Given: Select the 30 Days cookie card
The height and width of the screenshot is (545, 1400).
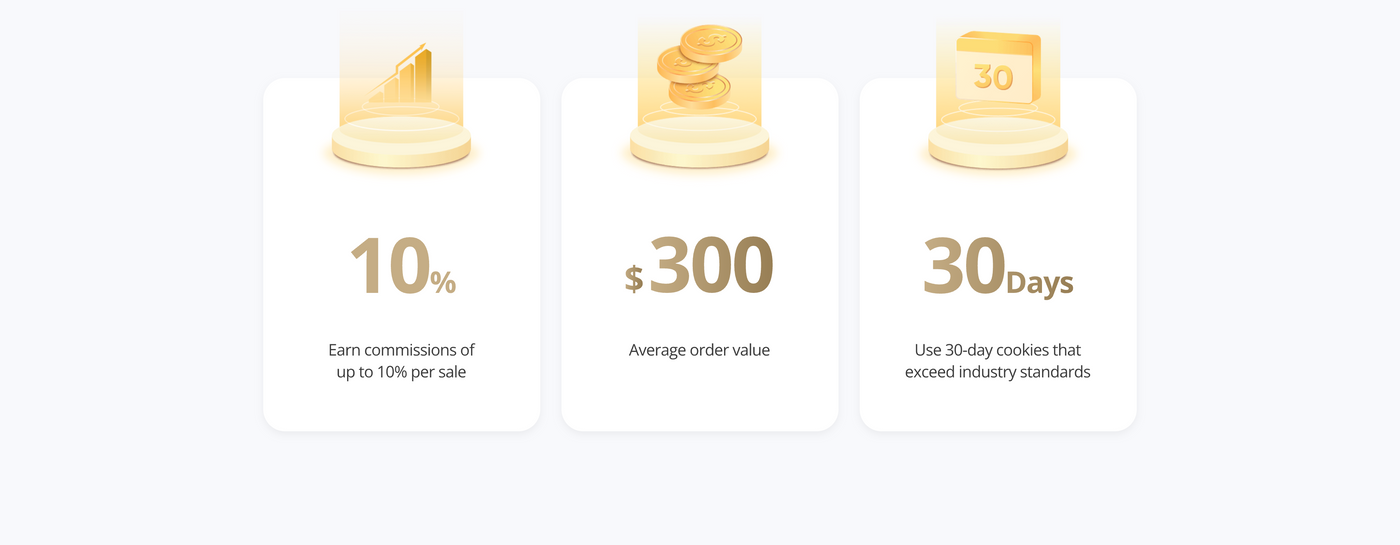Looking at the screenshot, I should pos(997,410).
